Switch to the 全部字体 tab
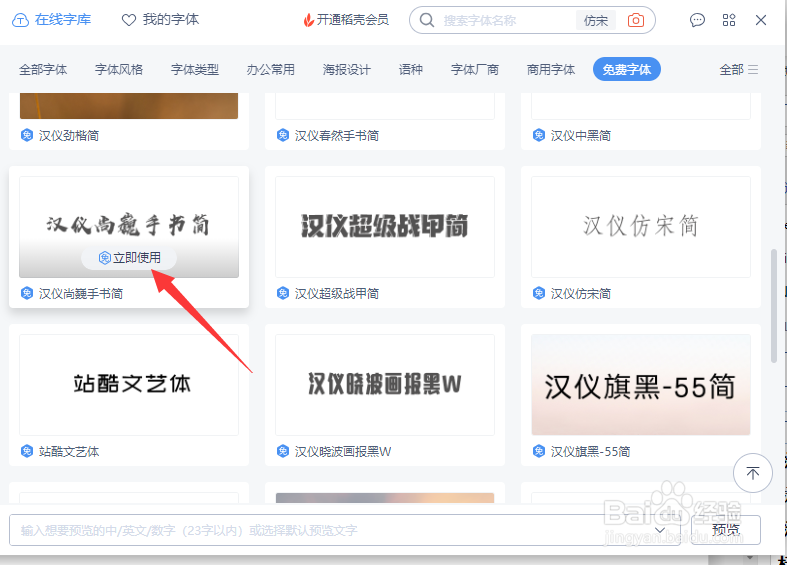 (x=43, y=69)
